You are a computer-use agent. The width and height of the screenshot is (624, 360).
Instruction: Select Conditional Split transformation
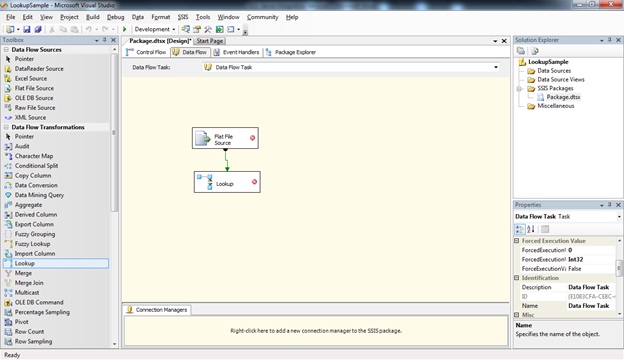[x=36, y=165]
